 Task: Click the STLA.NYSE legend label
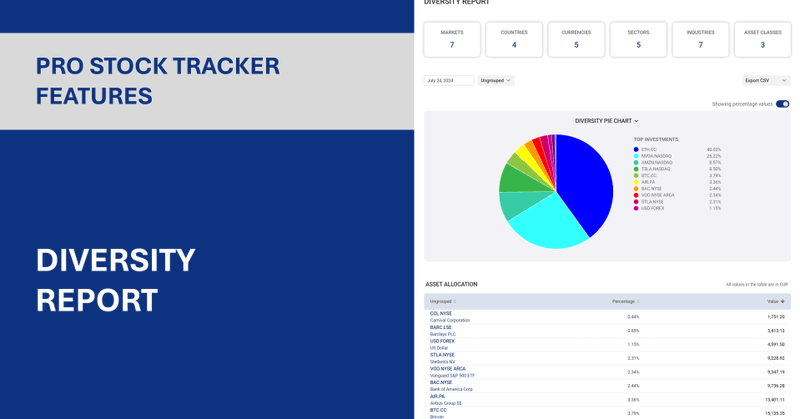(x=653, y=202)
